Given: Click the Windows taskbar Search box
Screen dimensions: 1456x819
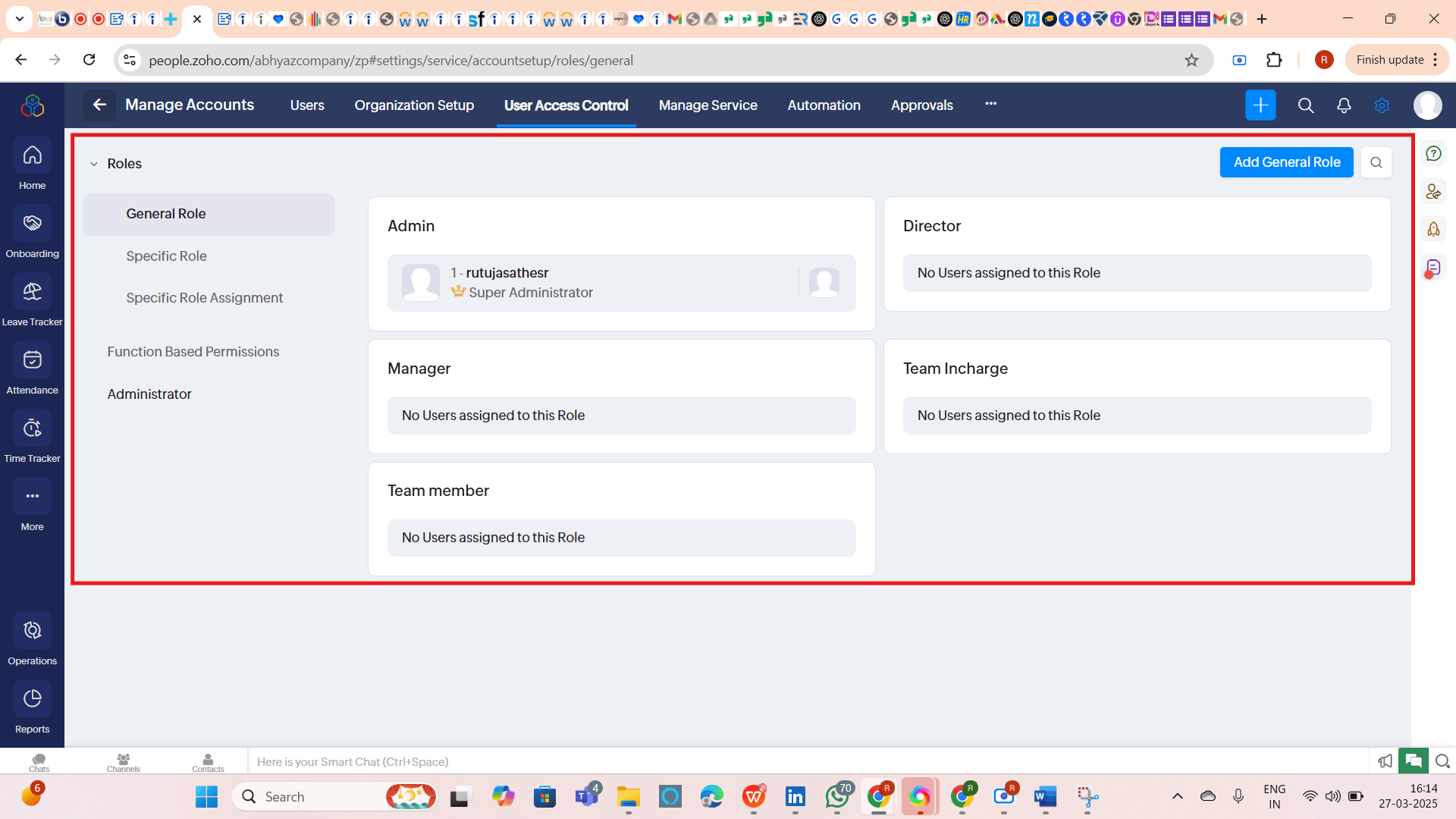Looking at the screenshot, I should (334, 796).
